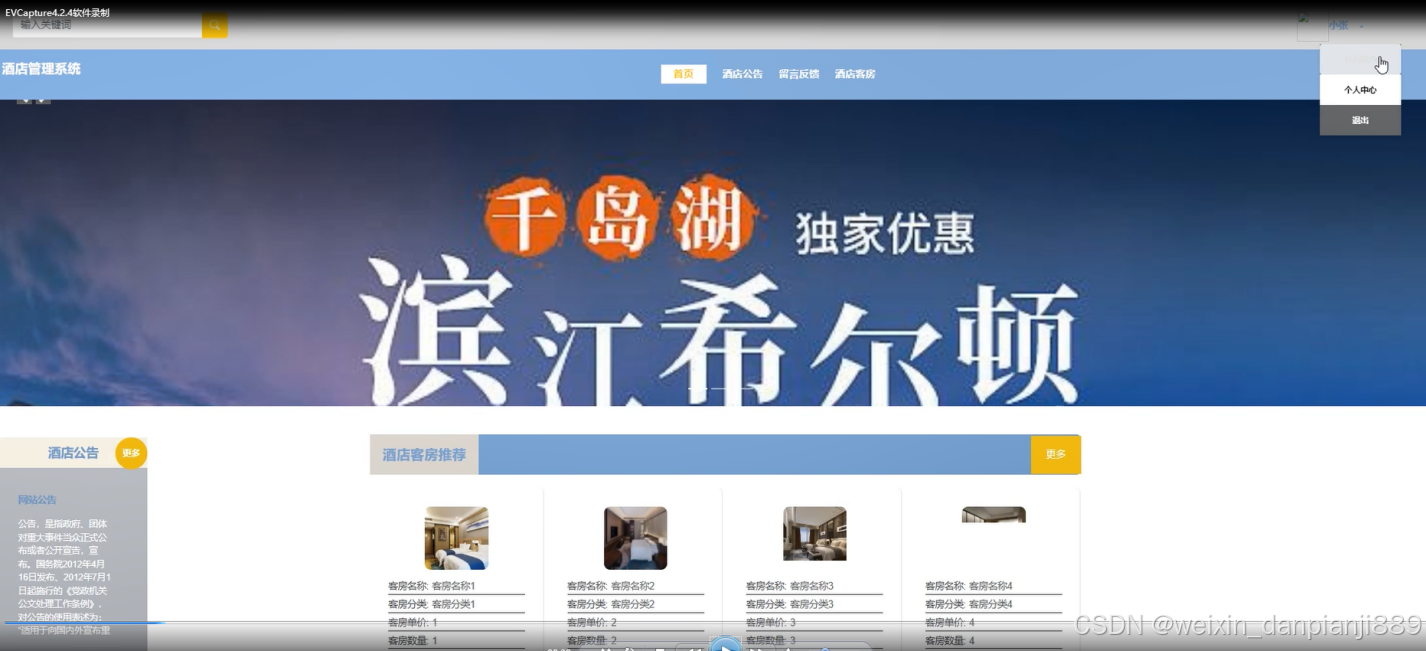Open the 客房名称4 room thumbnail
Screen dimensions: 1426x651
coord(993,515)
